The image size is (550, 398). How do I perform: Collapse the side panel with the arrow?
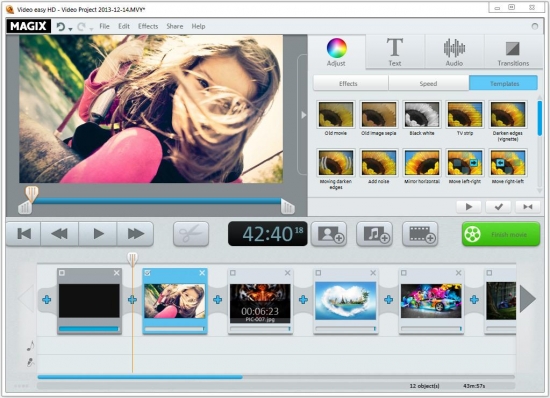[303, 115]
